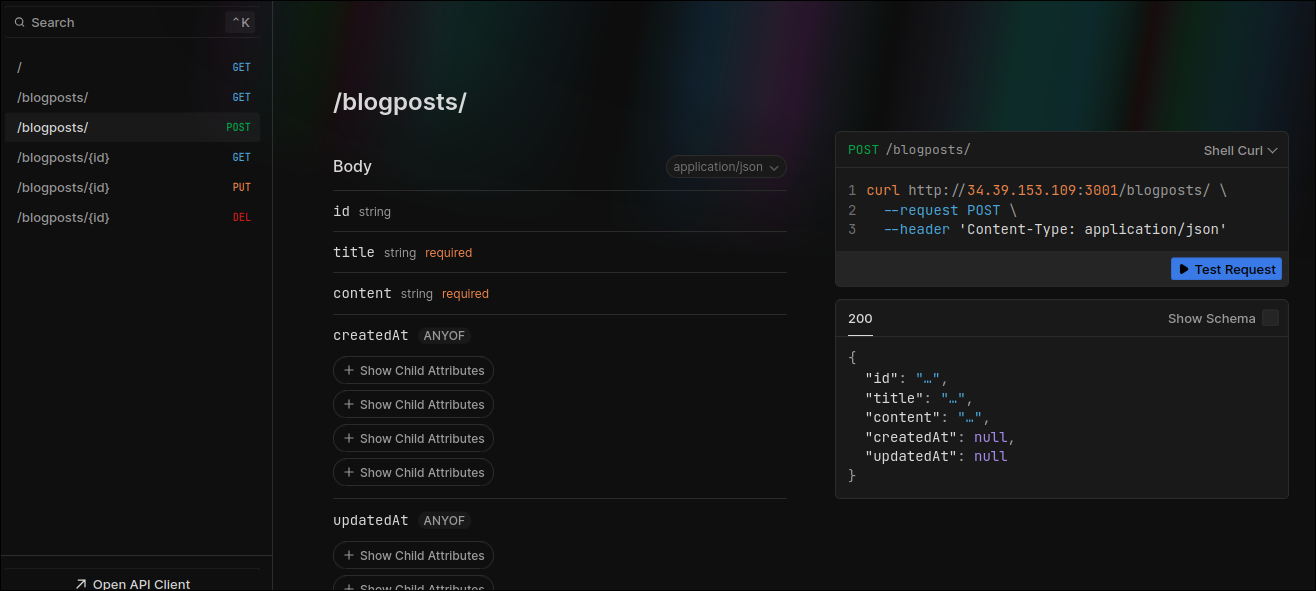Click plus icon of first createdAt child attributes
This screenshot has width=1316, height=591.
point(349,370)
